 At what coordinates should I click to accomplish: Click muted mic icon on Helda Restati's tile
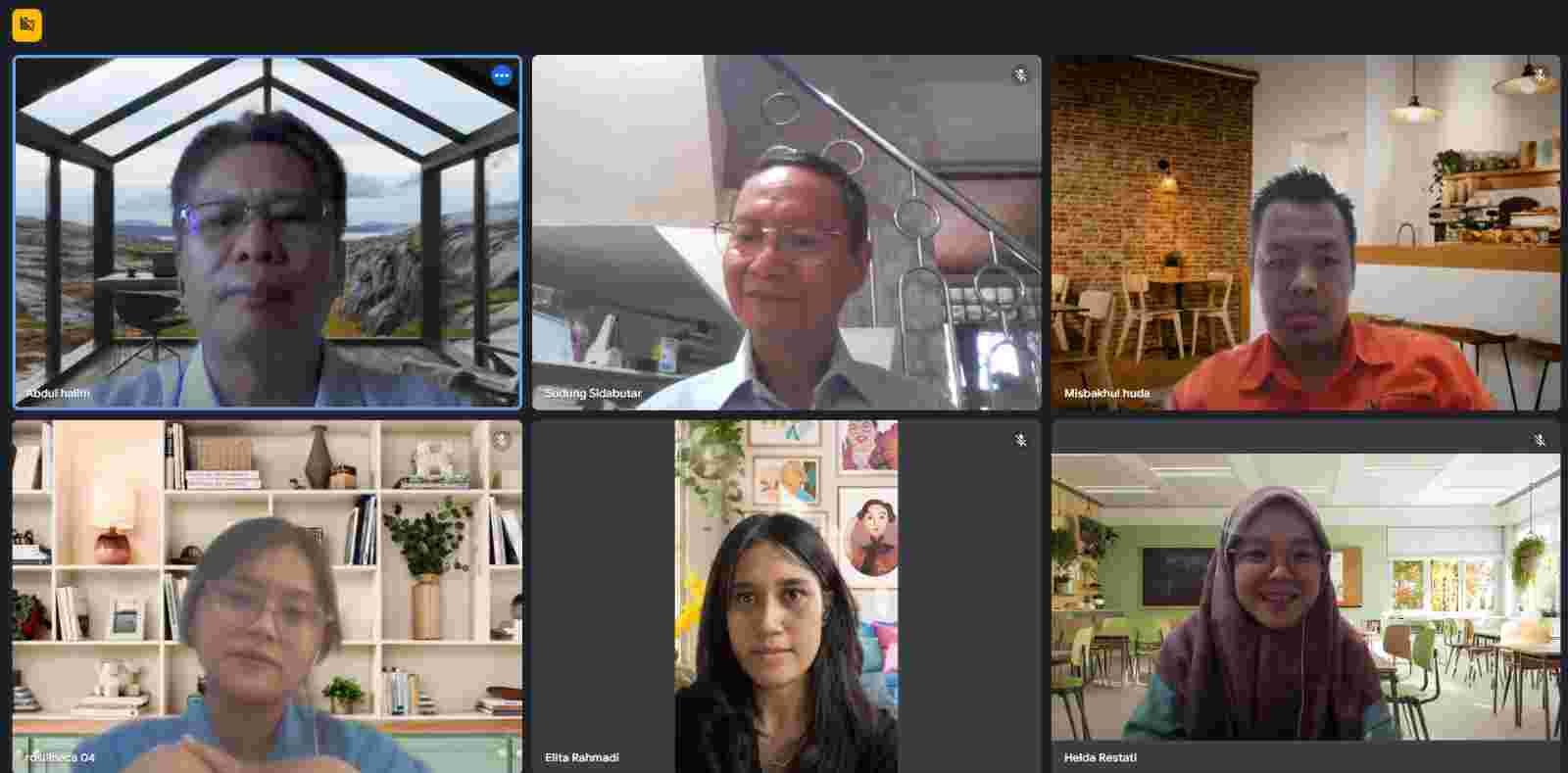1540,441
